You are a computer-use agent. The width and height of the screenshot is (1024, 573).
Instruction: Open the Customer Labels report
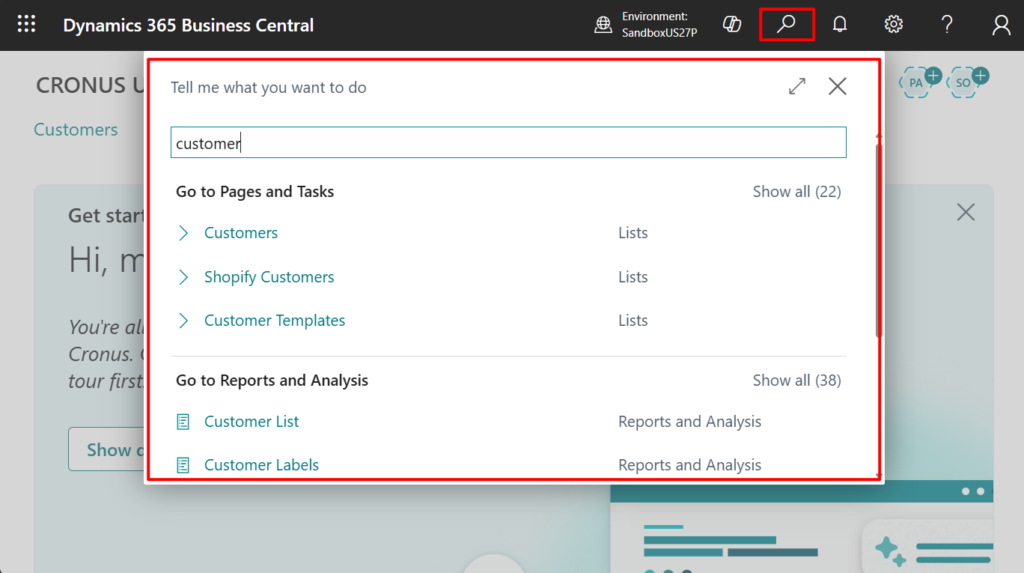(x=261, y=465)
